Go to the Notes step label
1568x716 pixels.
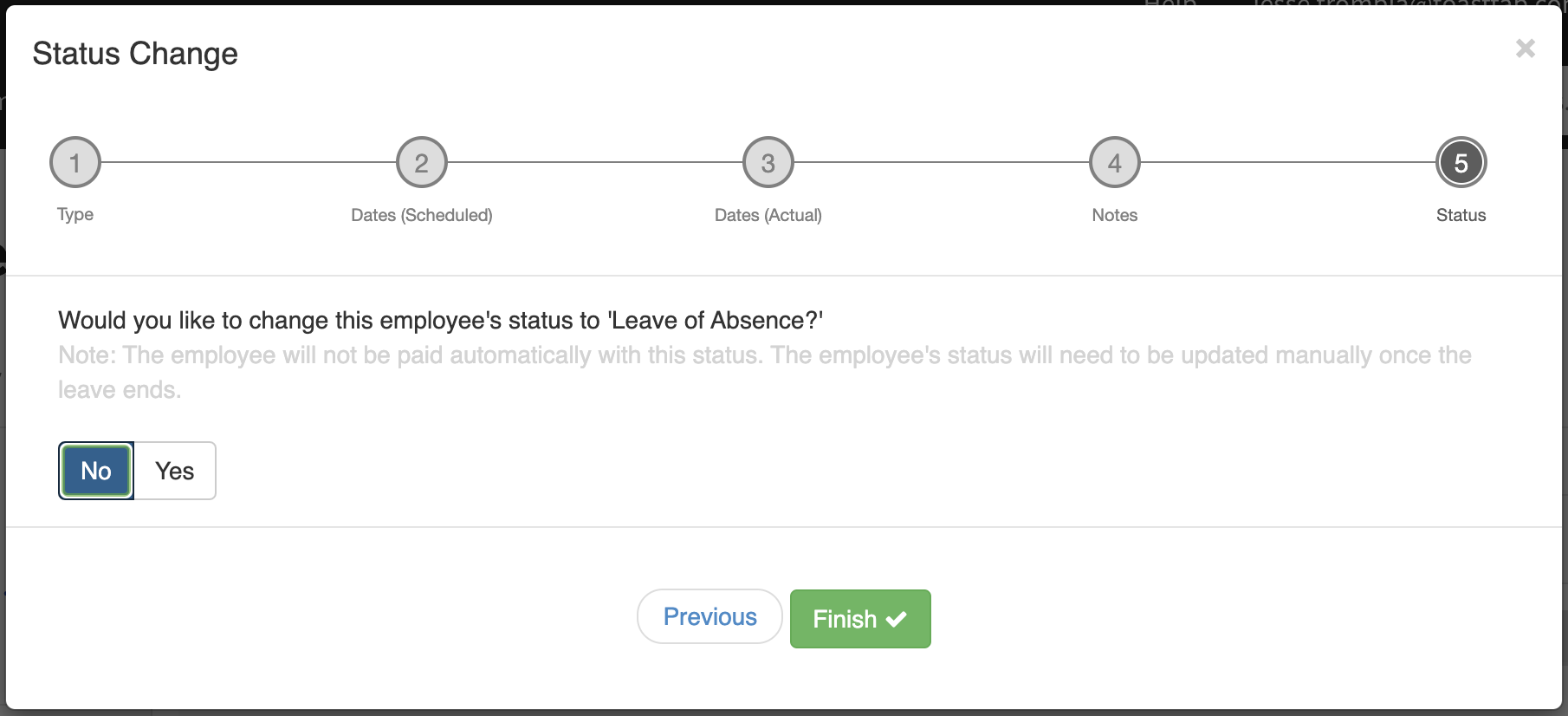tap(1115, 215)
